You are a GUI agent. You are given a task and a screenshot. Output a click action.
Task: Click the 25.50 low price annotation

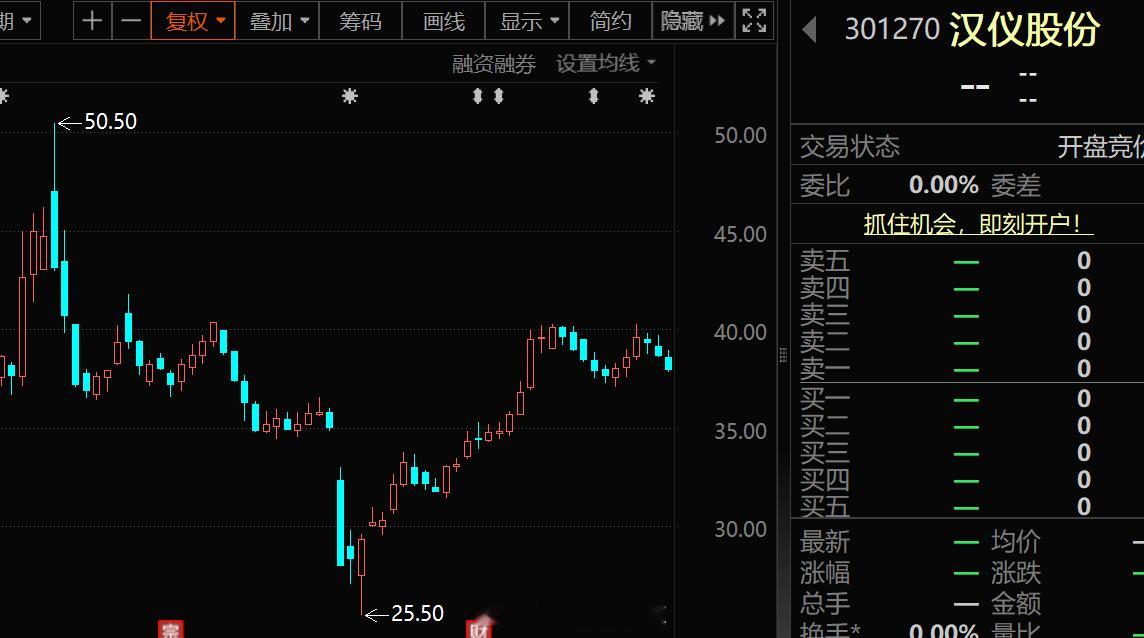click(x=417, y=613)
